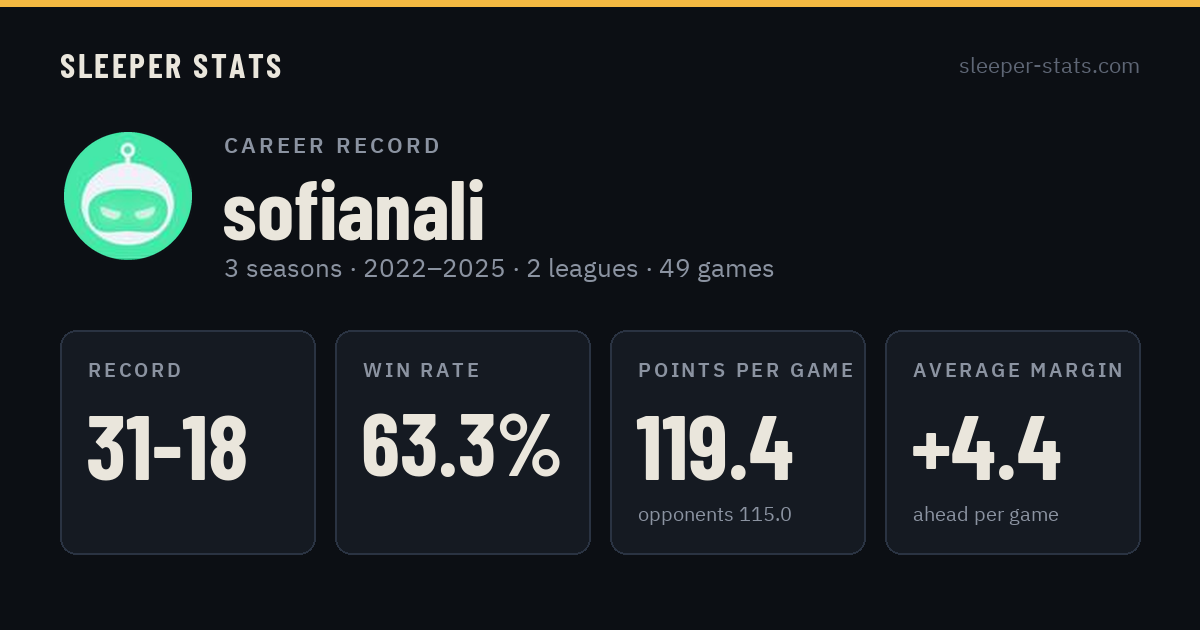Screen dimensions: 1200x630
Task: Open the AVERAGE MARGIN stat card
Action: (x=1013, y=442)
